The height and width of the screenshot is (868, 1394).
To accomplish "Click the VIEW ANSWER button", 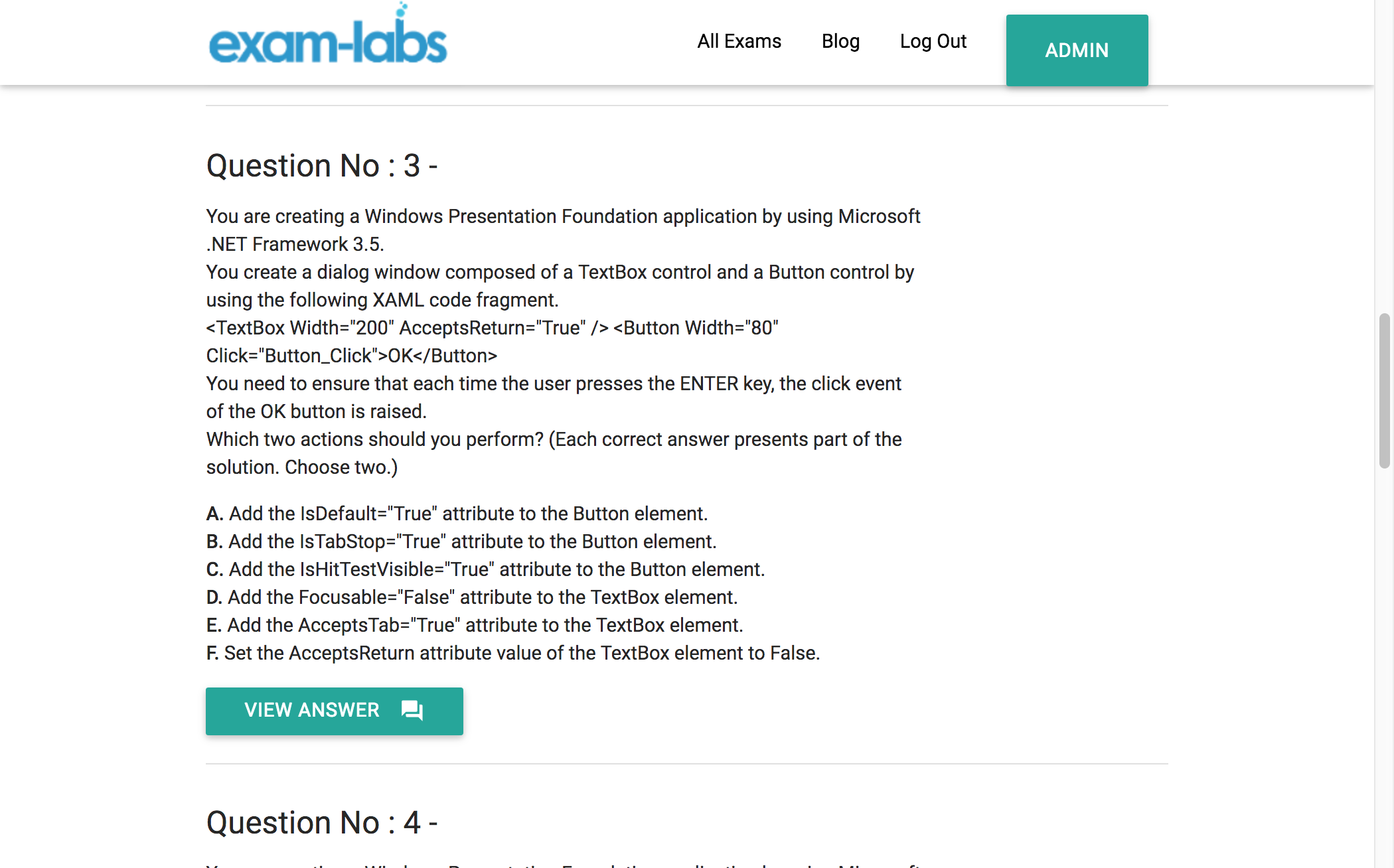I will [x=335, y=711].
